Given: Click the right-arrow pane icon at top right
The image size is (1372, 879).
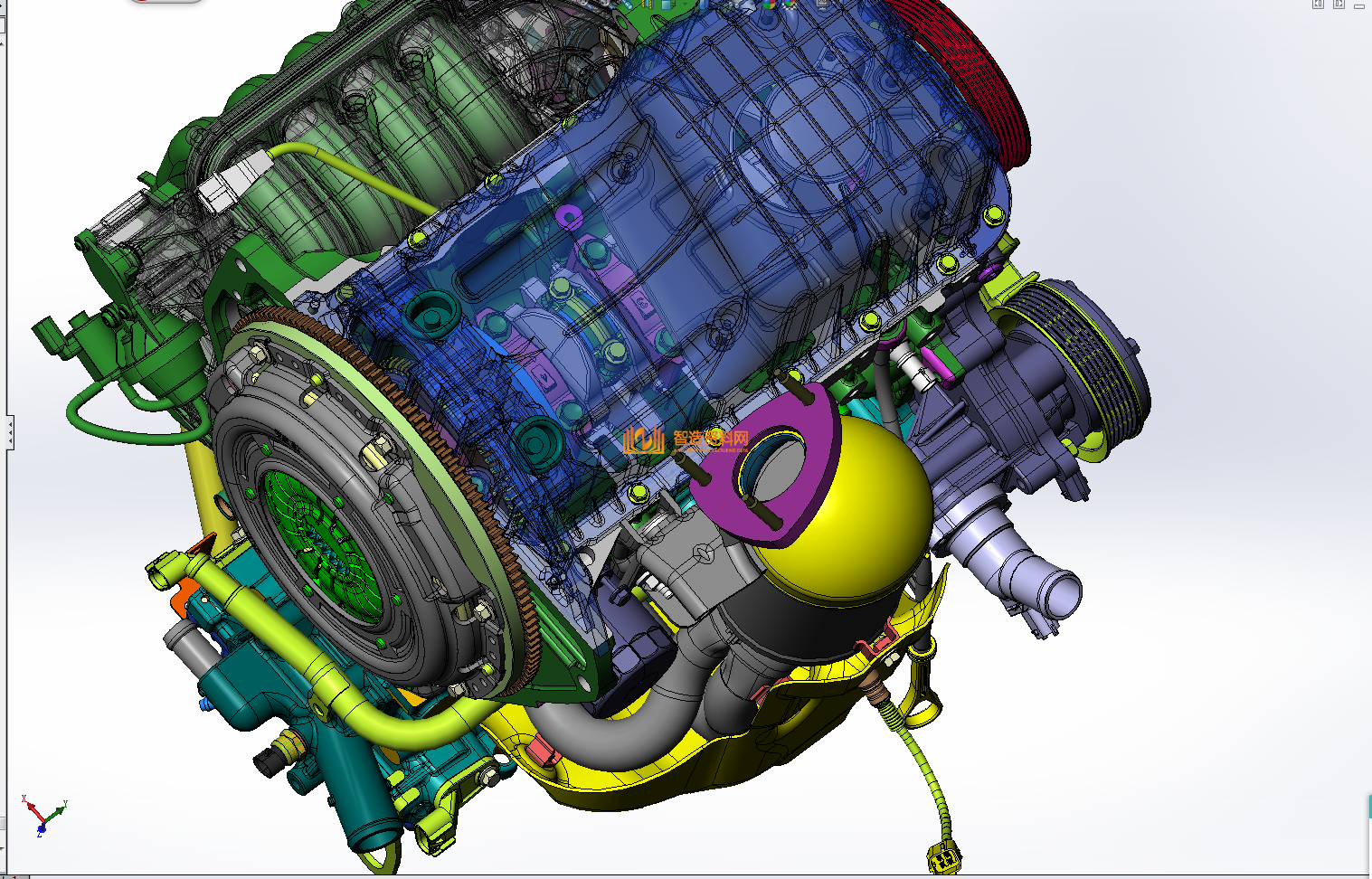Looking at the screenshot, I should pos(1339,5).
